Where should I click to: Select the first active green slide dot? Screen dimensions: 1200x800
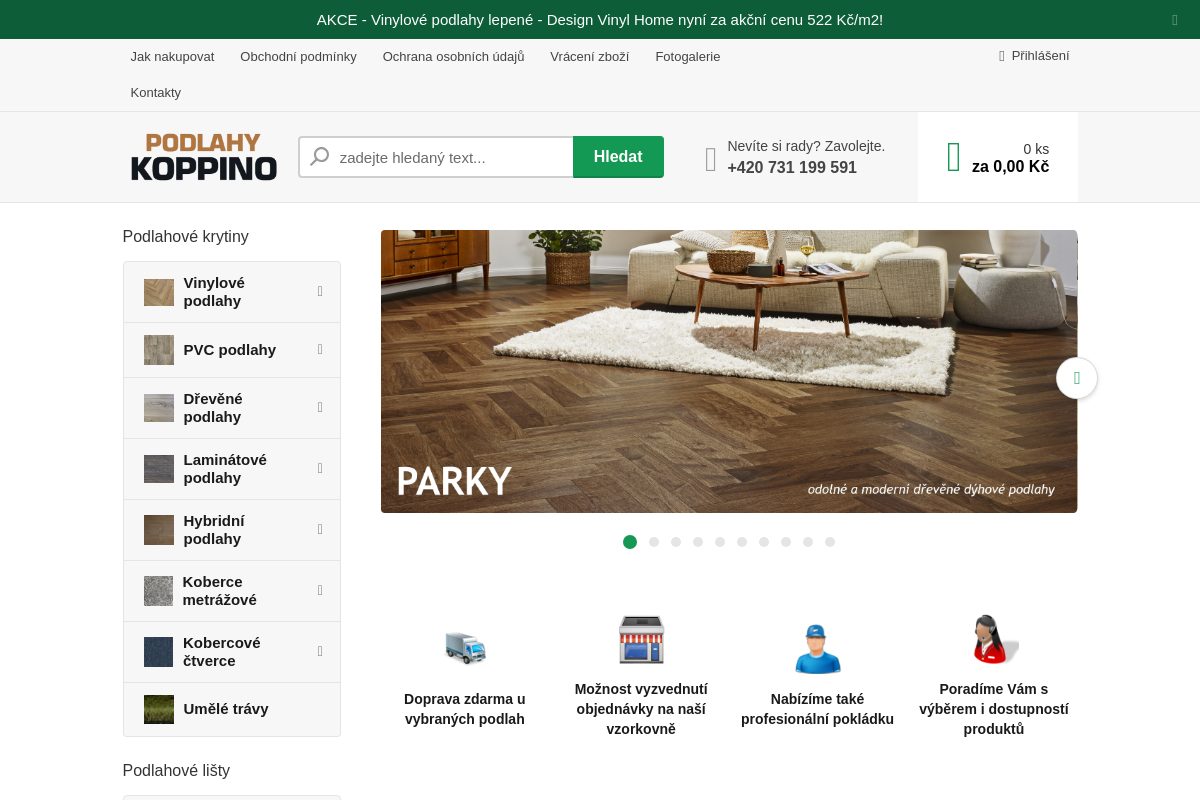(x=630, y=542)
